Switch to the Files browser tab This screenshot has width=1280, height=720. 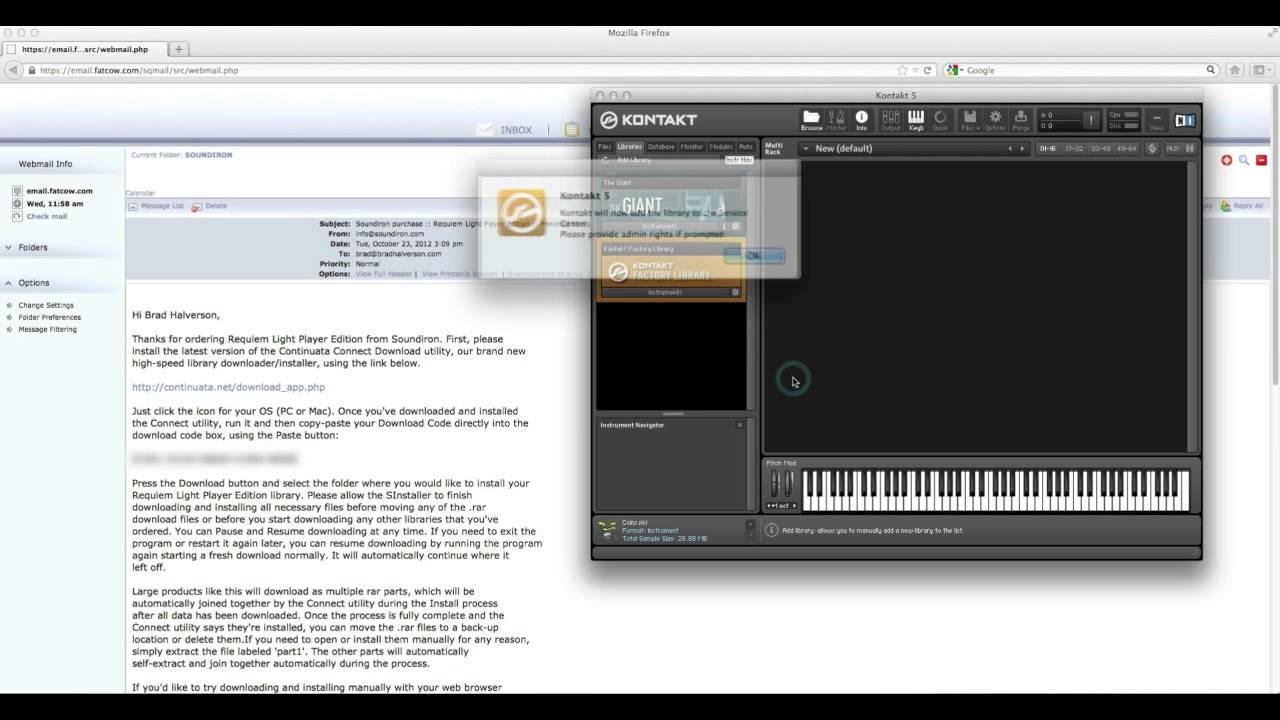tap(605, 147)
